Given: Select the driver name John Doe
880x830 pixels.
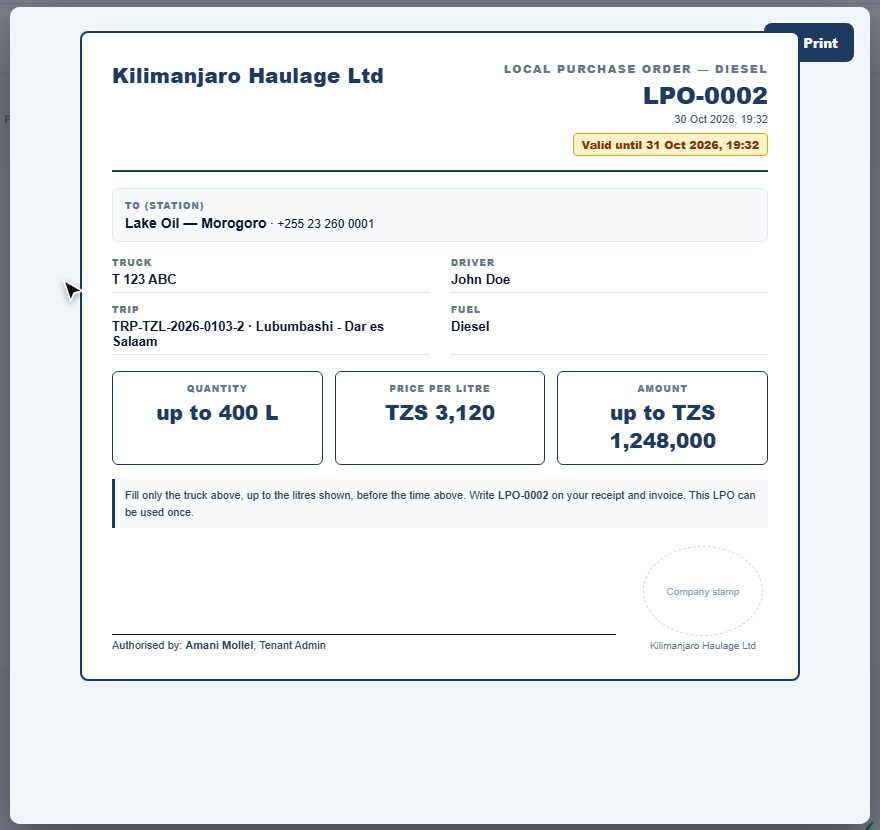Looking at the screenshot, I should click(480, 279).
